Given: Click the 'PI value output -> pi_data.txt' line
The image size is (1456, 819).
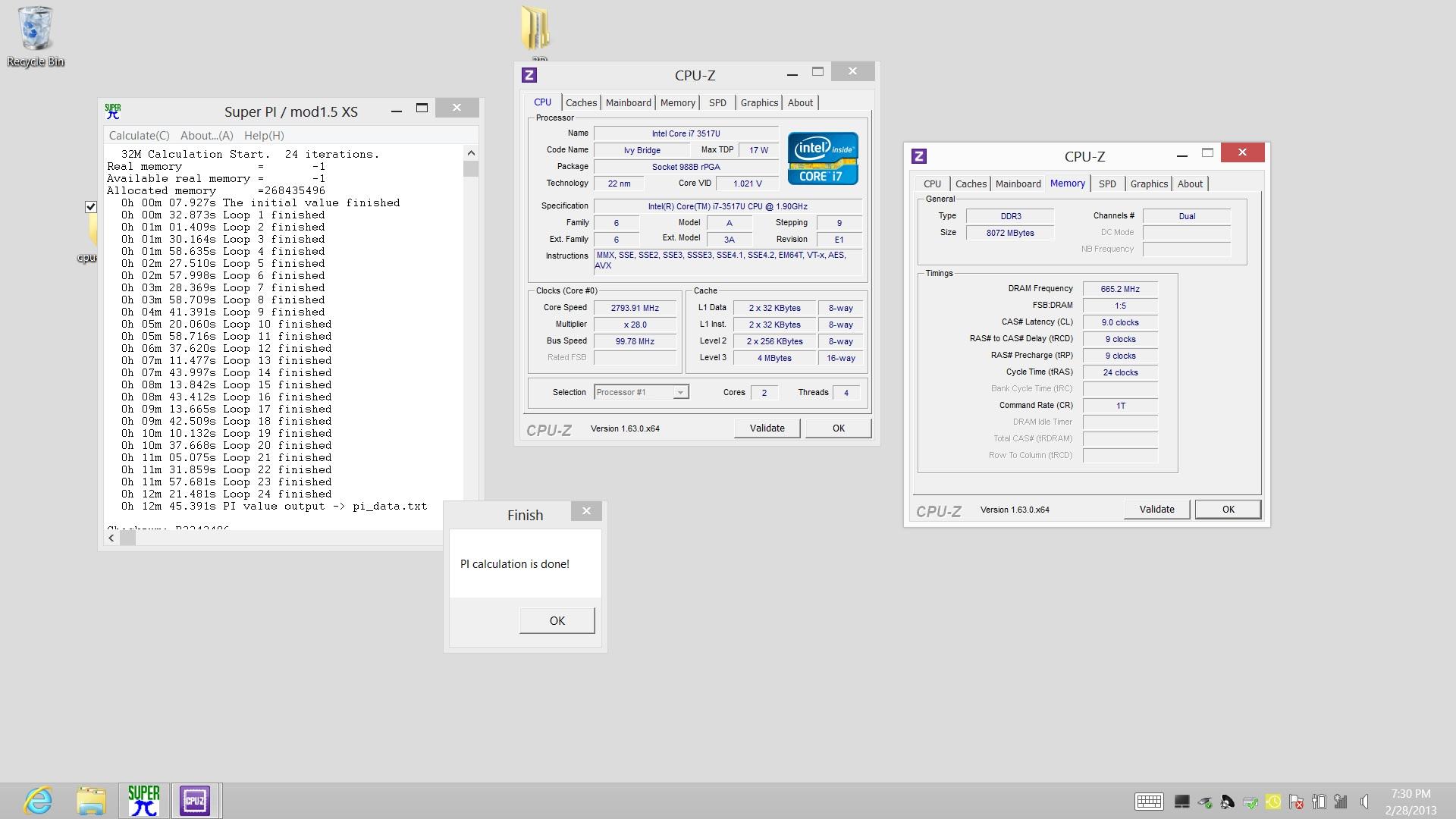Looking at the screenshot, I should click(274, 506).
